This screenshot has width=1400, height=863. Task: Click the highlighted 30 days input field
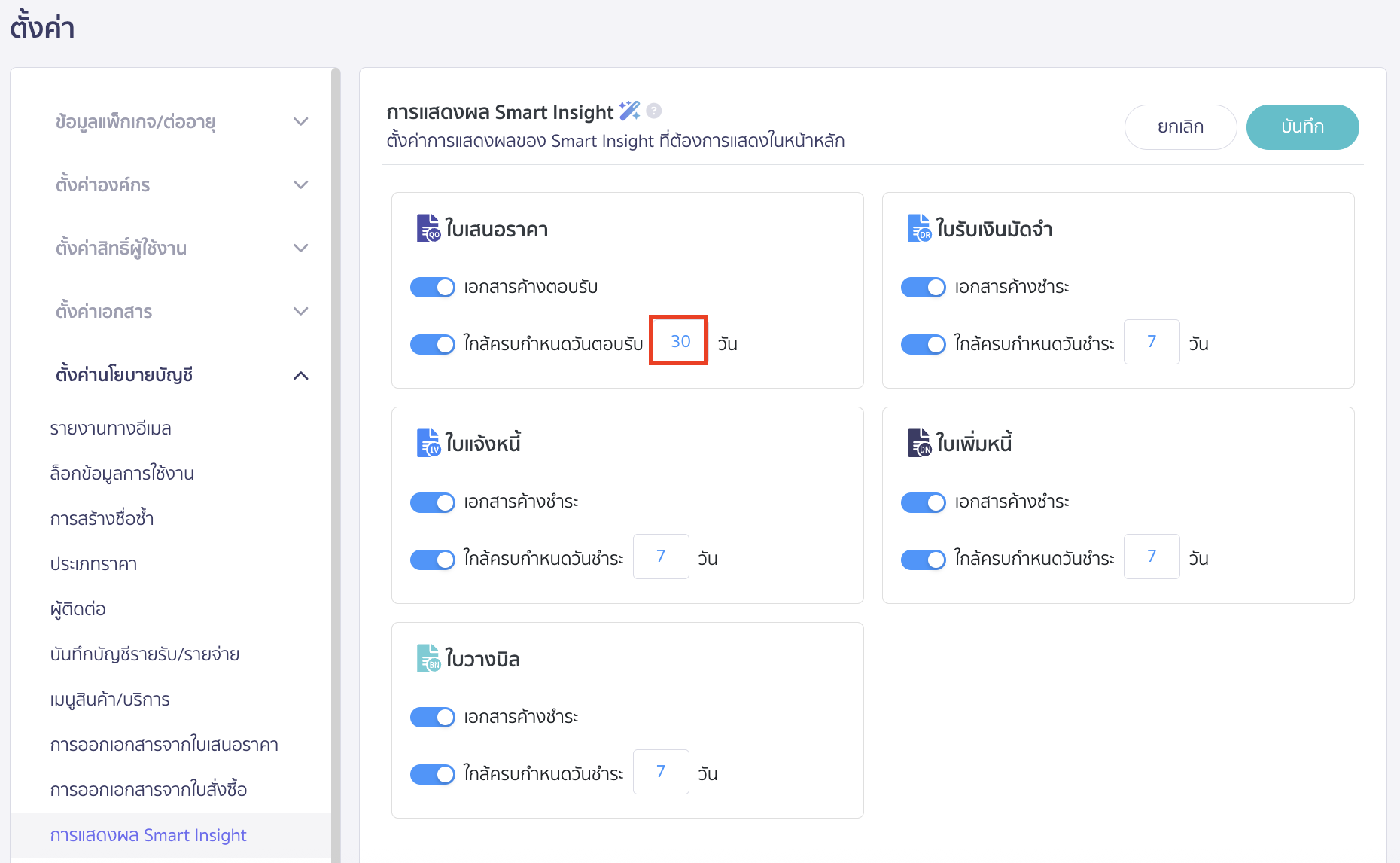[x=678, y=341]
